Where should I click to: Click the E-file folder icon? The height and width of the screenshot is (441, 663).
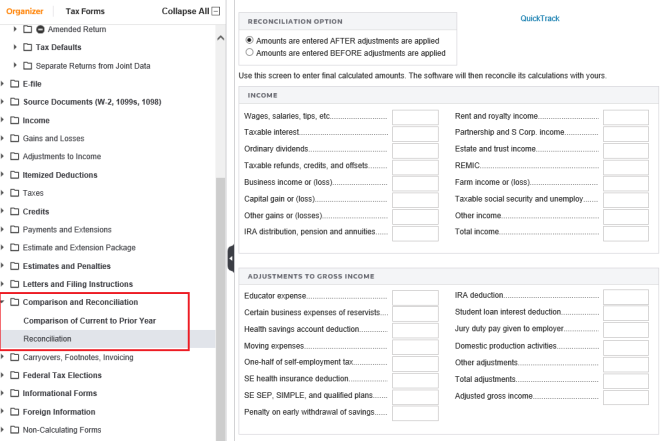coord(14,84)
